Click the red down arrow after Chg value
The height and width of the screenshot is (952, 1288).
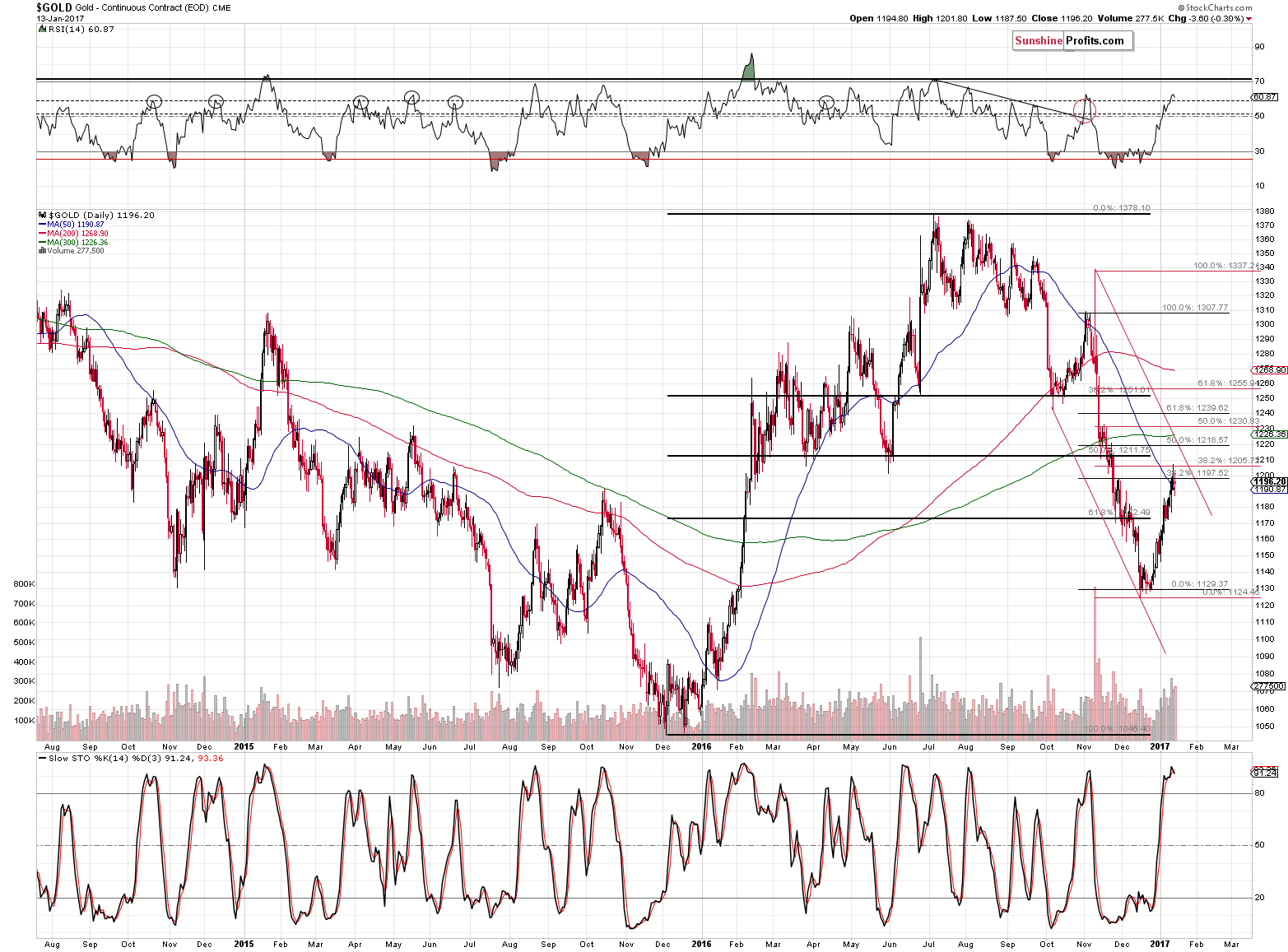pyautogui.click(x=1248, y=19)
